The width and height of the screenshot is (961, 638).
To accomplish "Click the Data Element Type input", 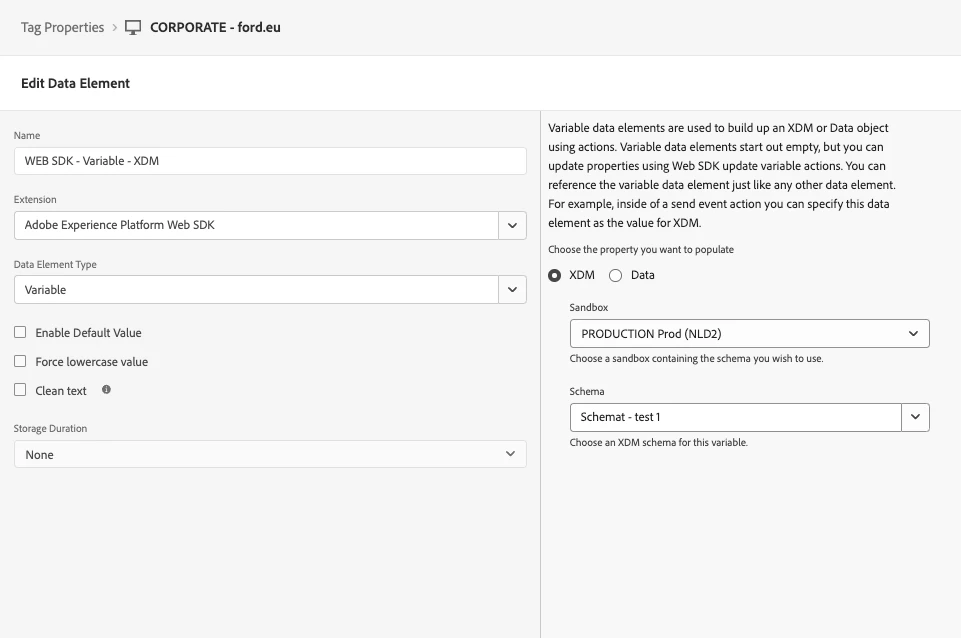I will tap(256, 290).
